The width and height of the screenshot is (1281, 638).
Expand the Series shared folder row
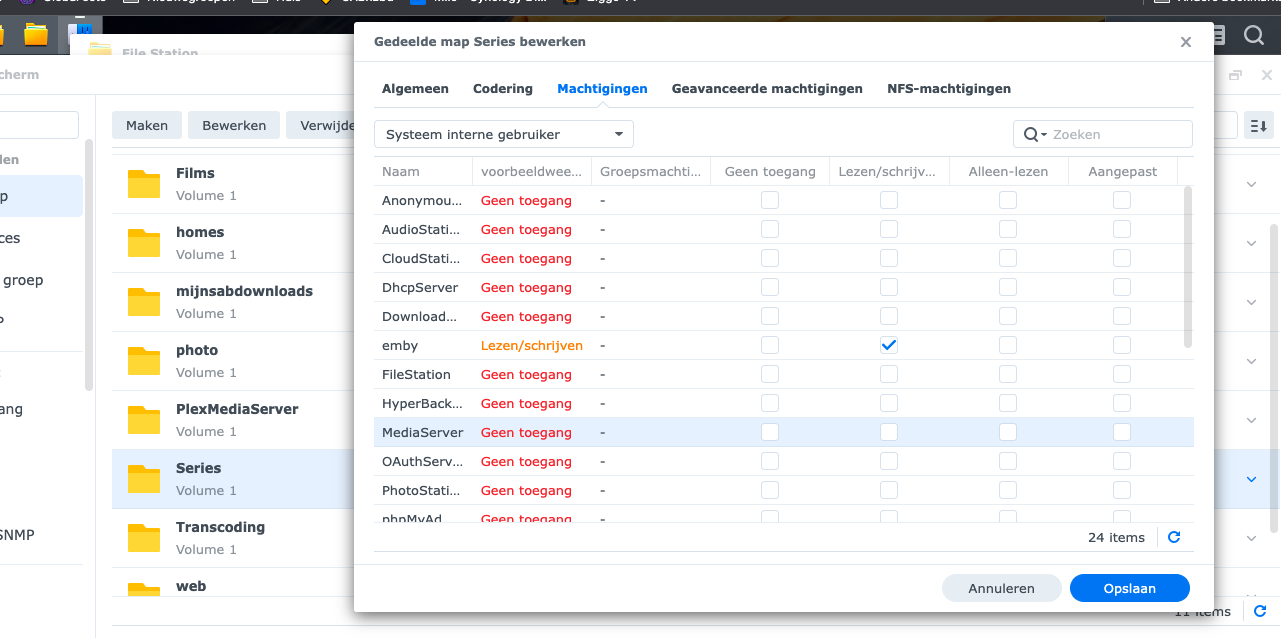coord(1251,479)
